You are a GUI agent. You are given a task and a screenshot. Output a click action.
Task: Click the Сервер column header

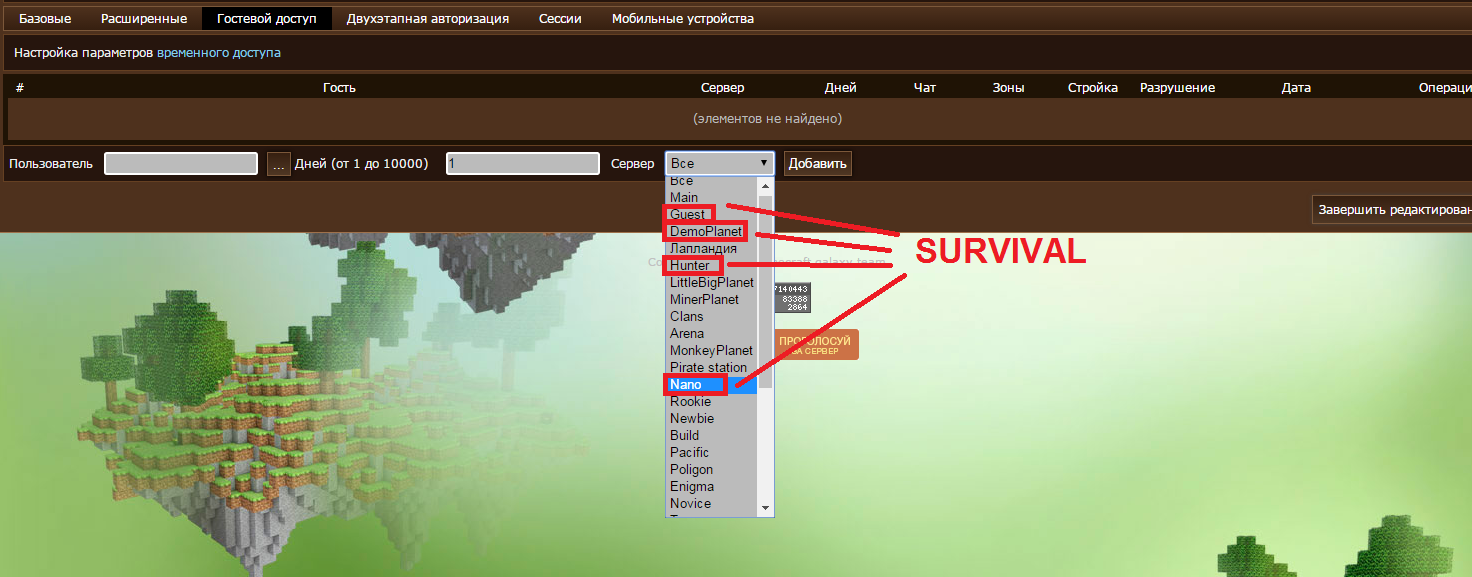(722, 87)
